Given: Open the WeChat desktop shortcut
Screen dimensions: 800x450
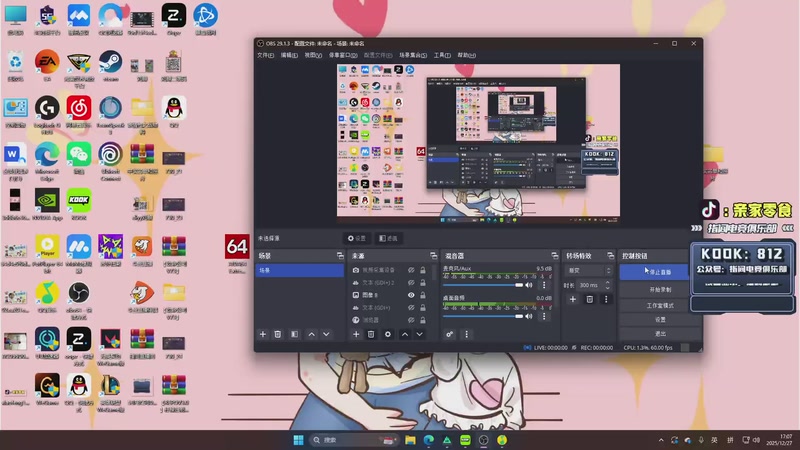Looking at the screenshot, I should [79, 158].
